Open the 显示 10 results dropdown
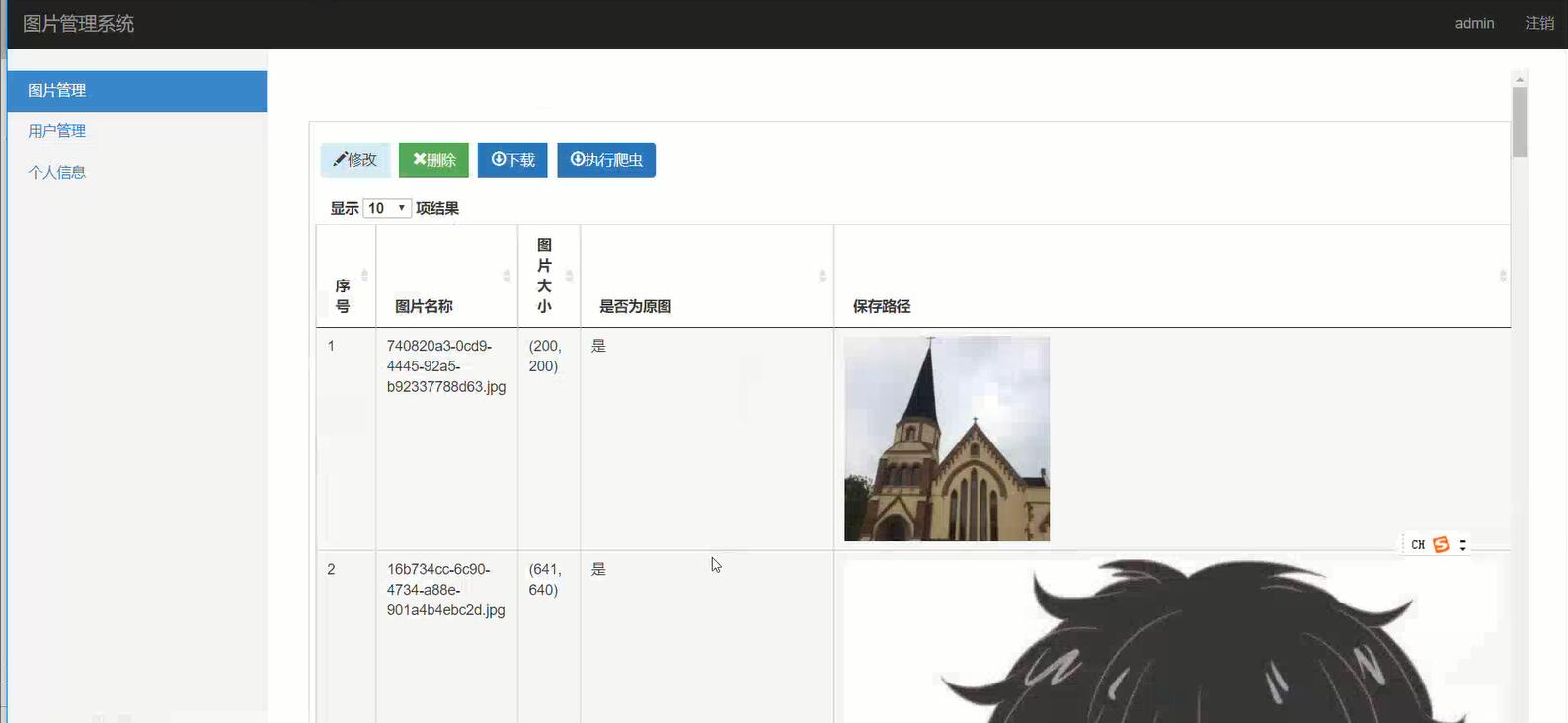Viewport: 1568px width, 723px height. click(x=387, y=208)
